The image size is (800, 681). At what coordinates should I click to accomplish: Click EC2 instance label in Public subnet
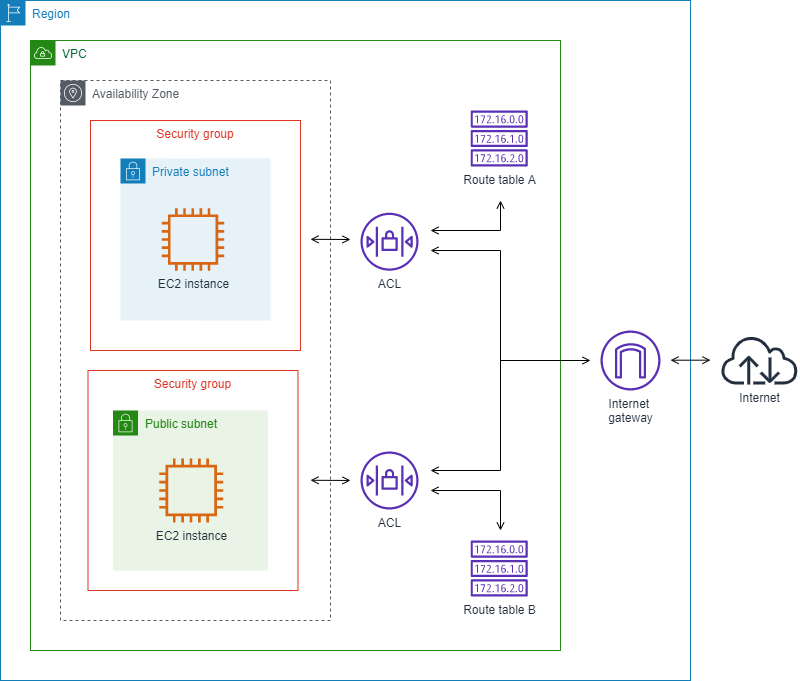(x=191, y=536)
